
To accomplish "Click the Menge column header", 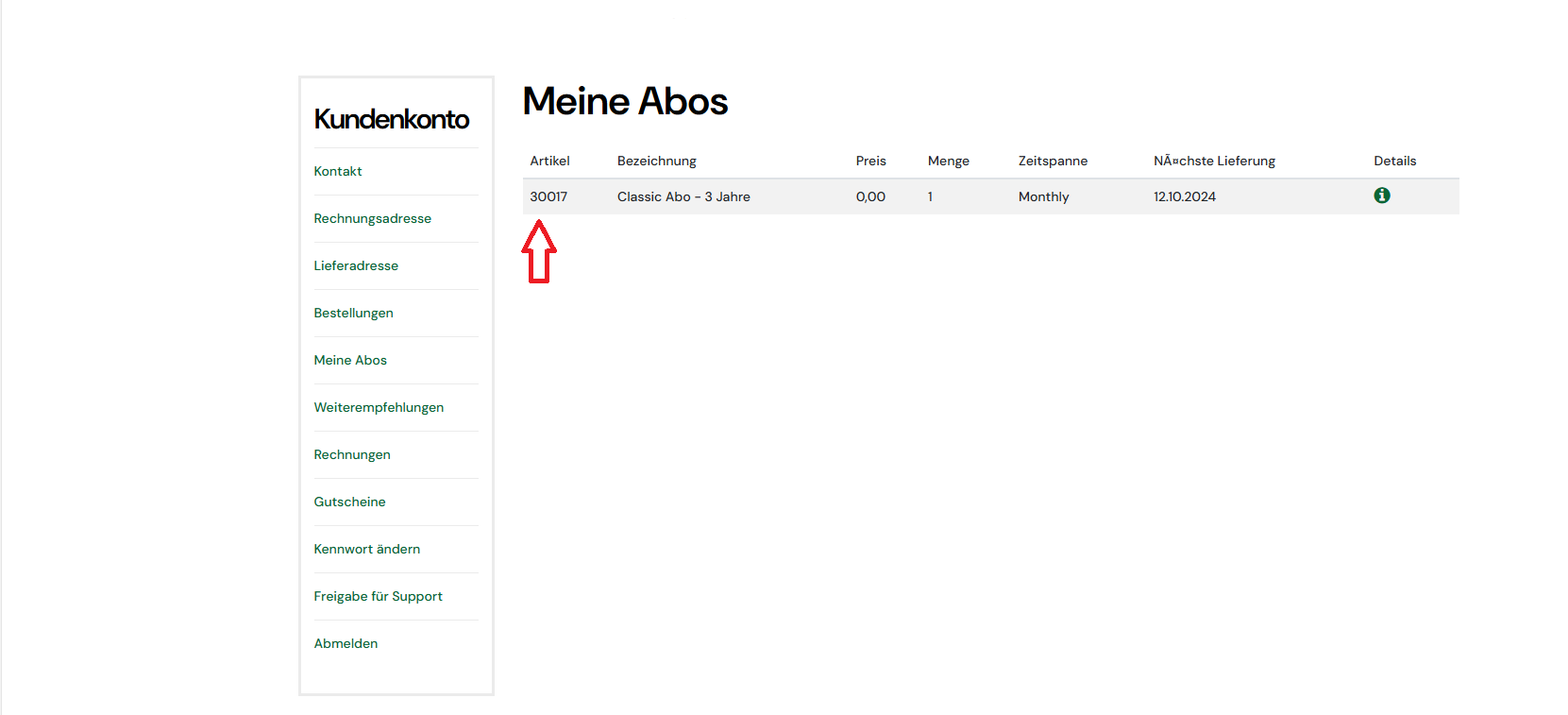I will tap(949, 161).
